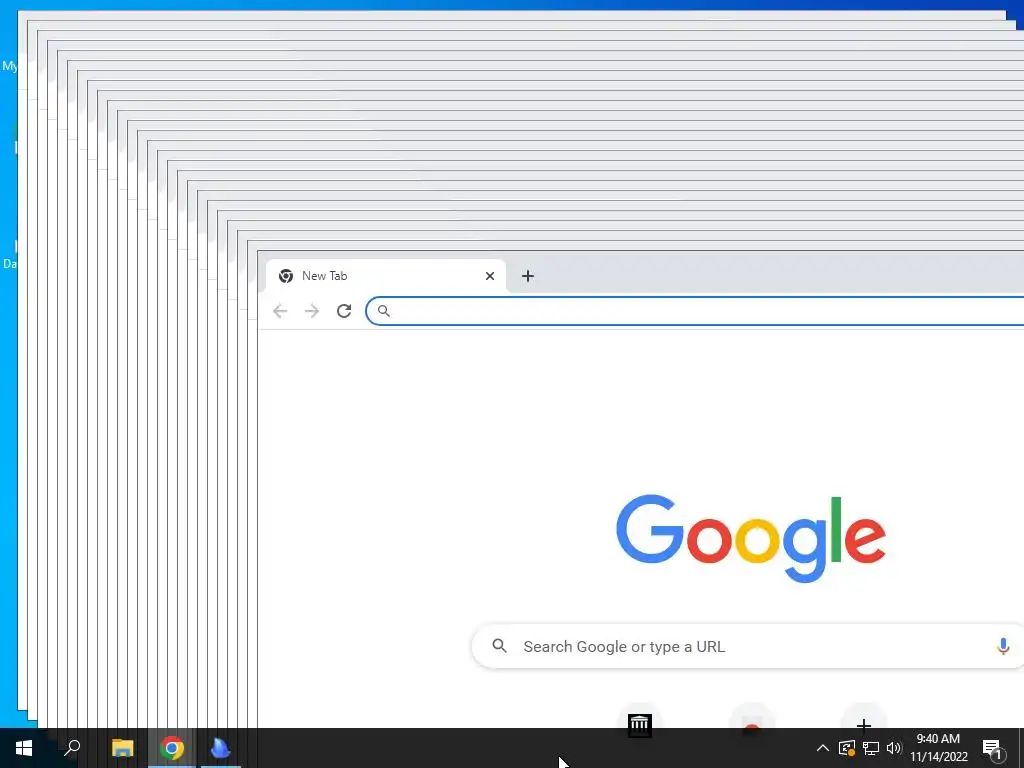Click the tray icon with orange dot
The image size is (1024, 768).
click(847, 748)
